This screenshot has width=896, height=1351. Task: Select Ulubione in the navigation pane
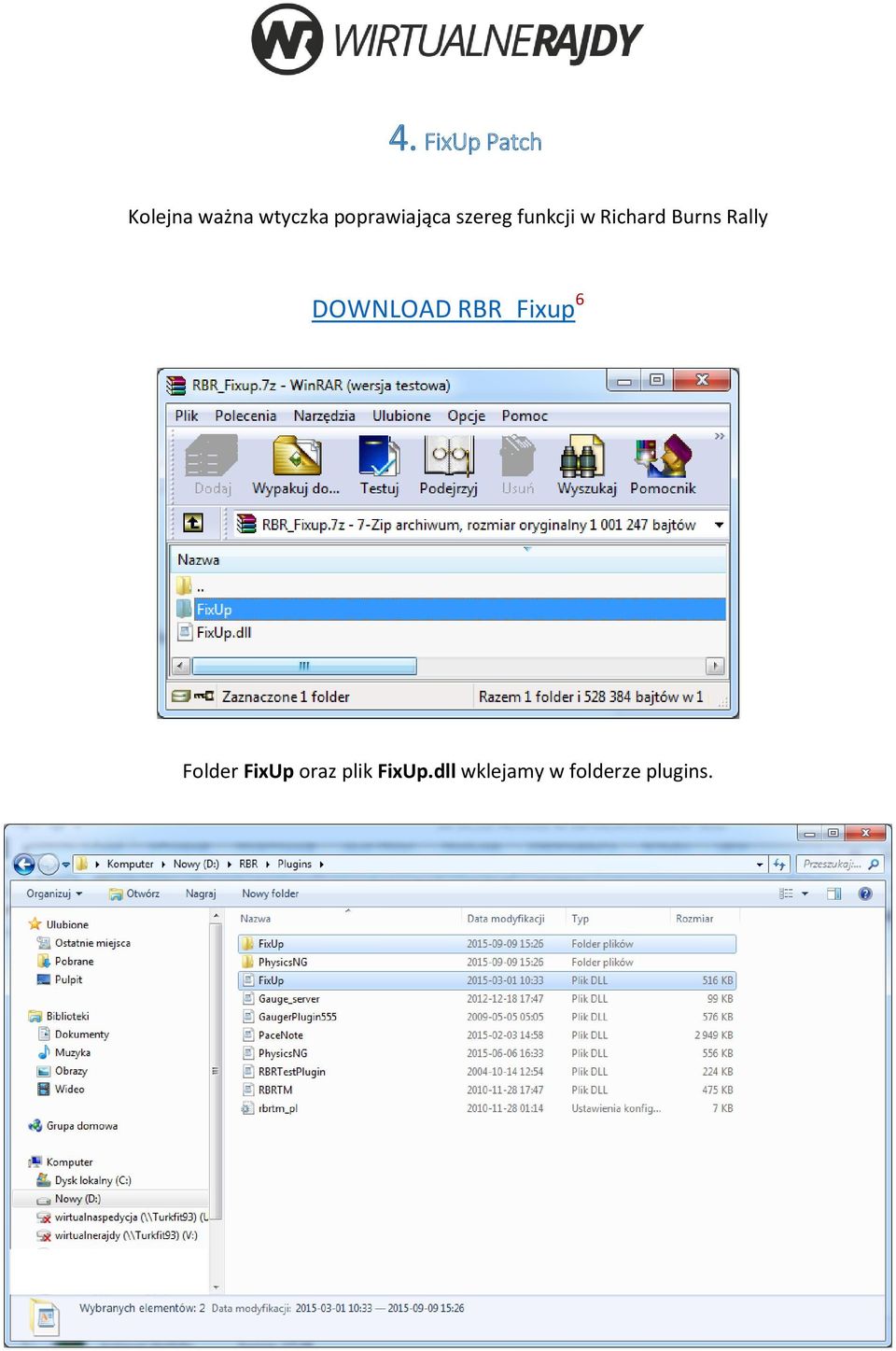pyautogui.click(x=67, y=924)
